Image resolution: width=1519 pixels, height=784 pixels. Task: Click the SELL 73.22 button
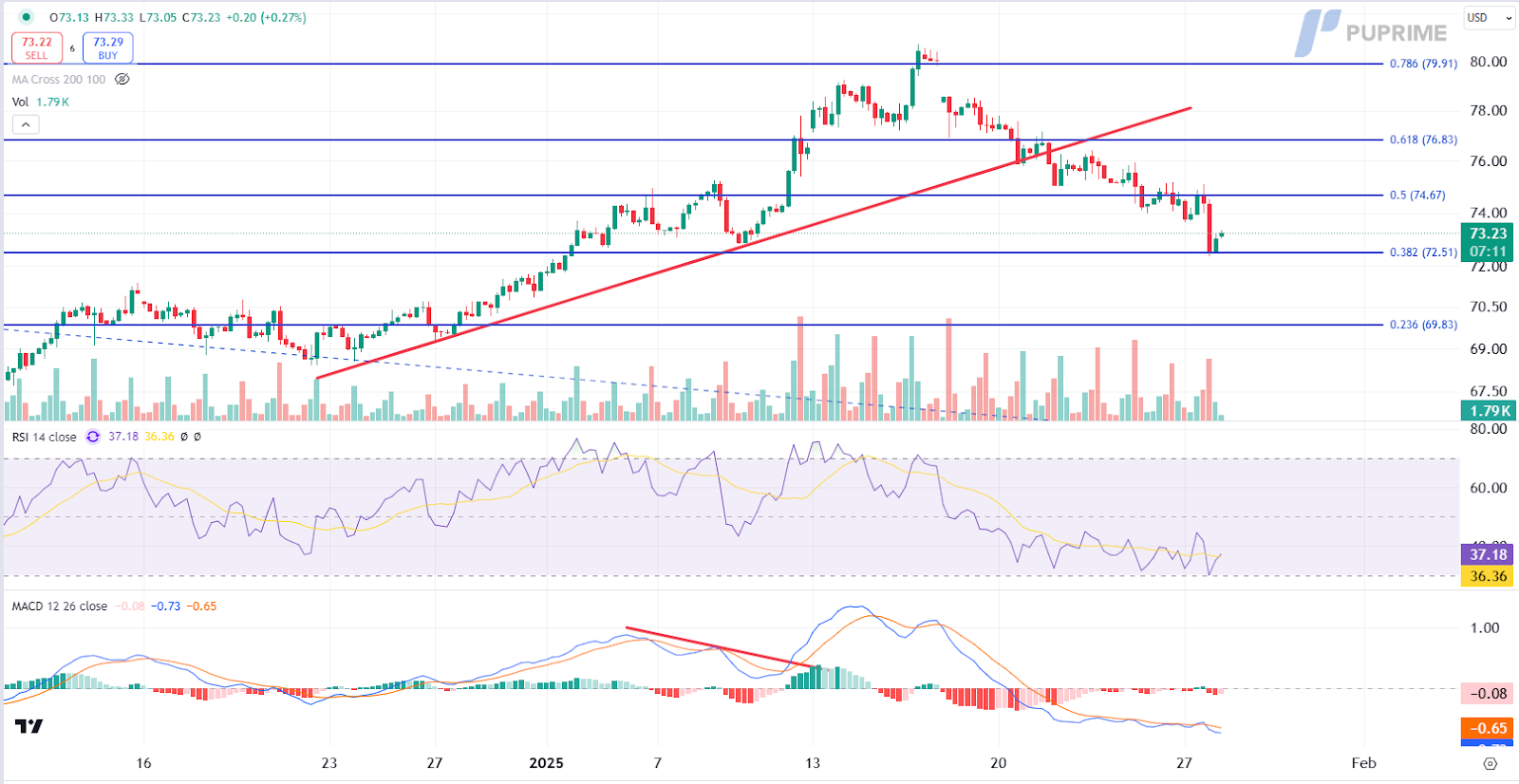(x=37, y=47)
